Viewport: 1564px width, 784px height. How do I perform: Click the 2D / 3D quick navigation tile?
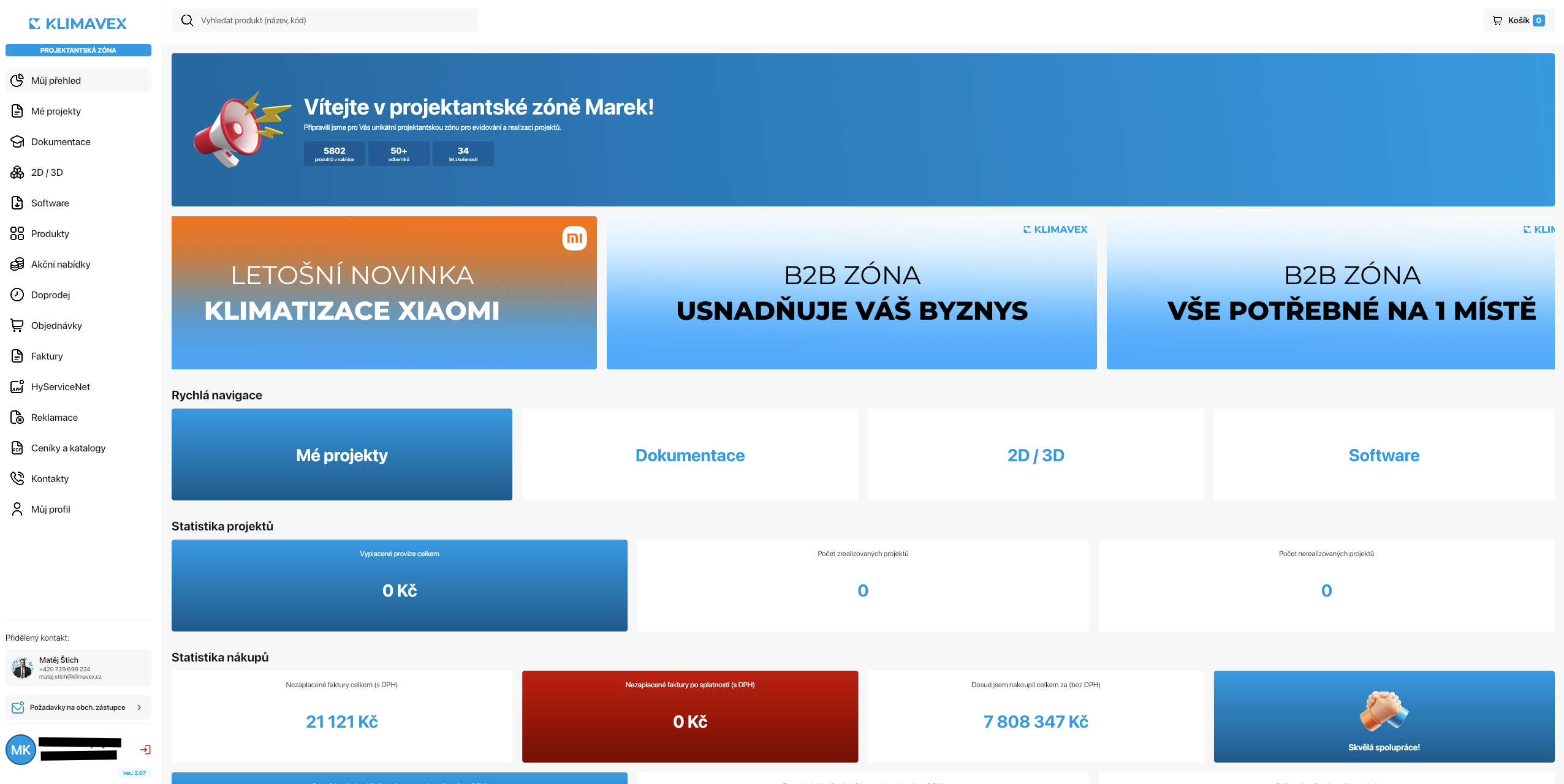(x=1036, y=454)
